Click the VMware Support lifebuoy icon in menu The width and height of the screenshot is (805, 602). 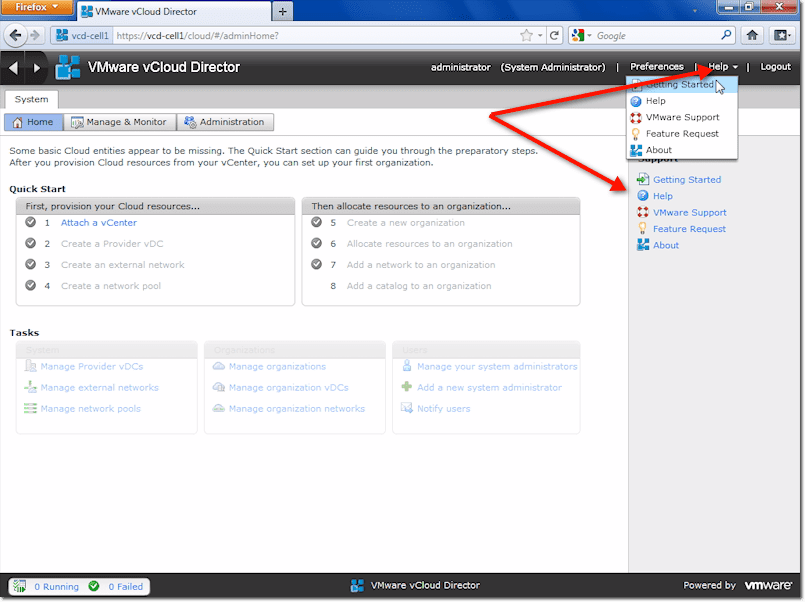click(636, 118)
